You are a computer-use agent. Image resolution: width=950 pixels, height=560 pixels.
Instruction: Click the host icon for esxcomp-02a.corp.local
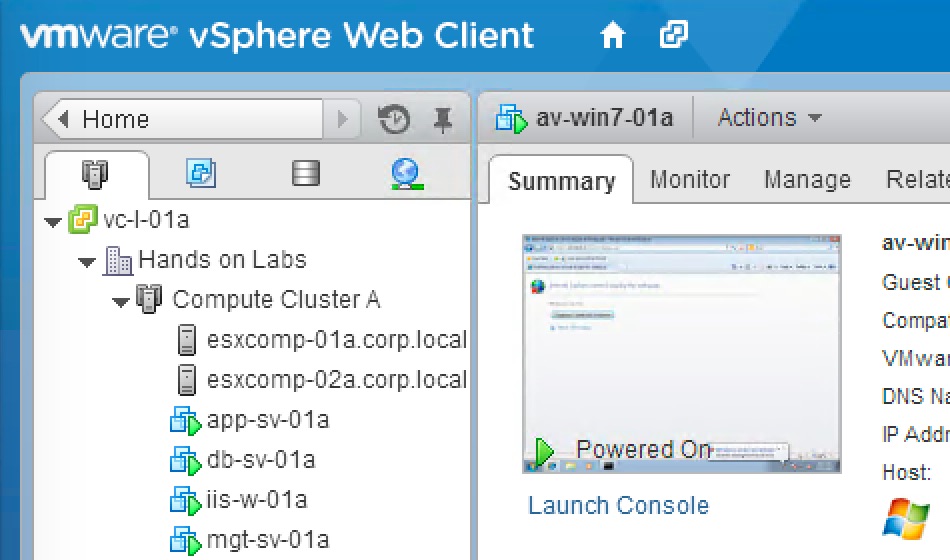187,379
